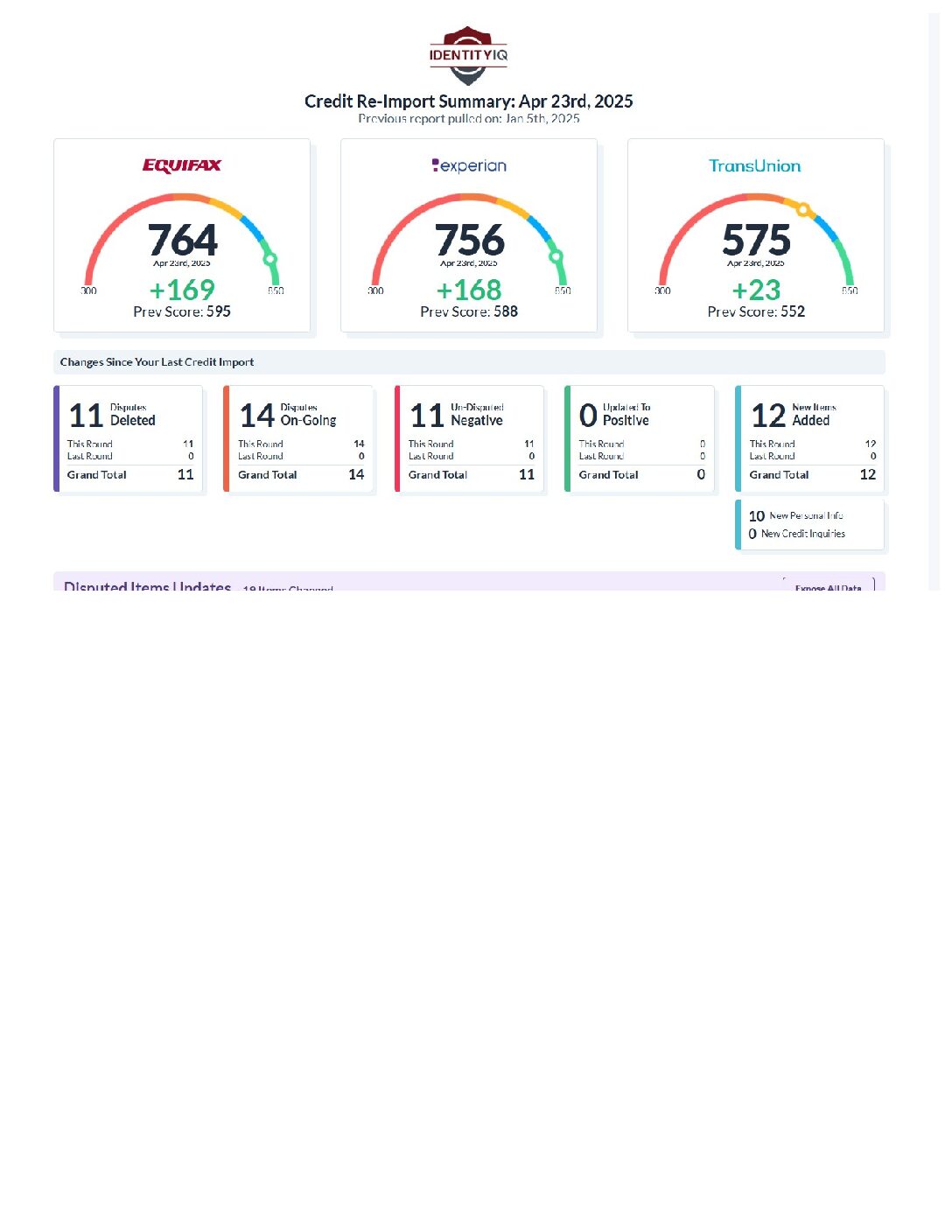Click "Last Round" in the Un-Disputed Negative card
This screenshot has height=1232, width=952.
pos(431,456)
